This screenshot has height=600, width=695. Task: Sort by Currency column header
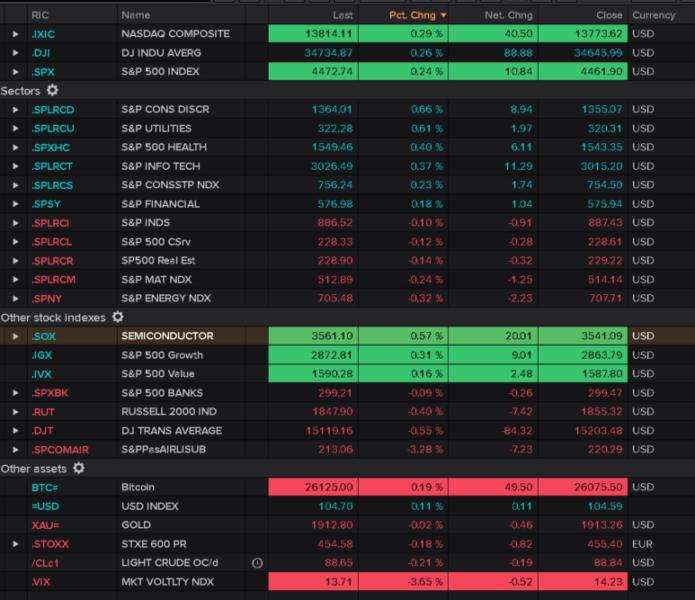click(x=654, y=16)
